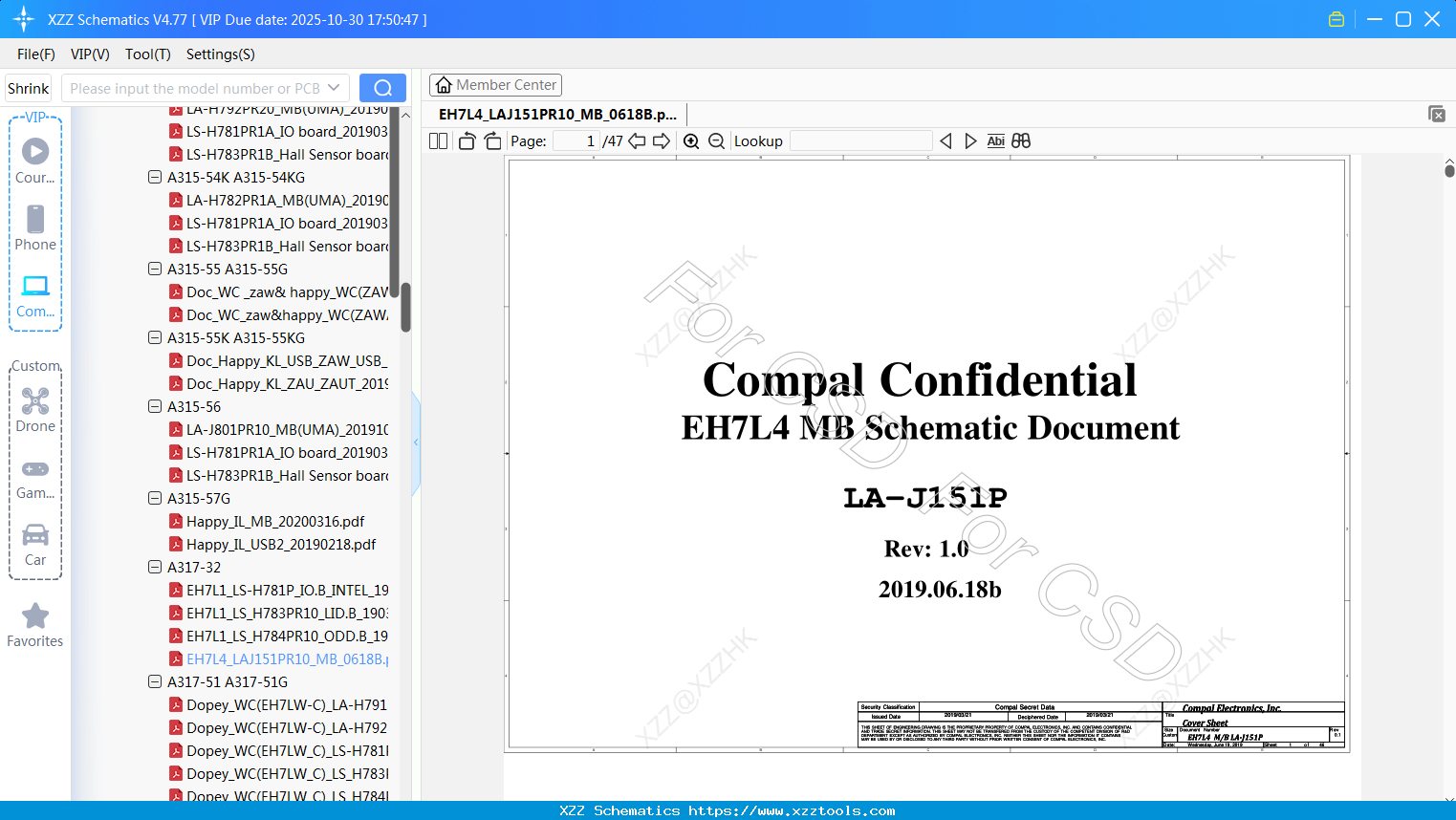1456x820 pixels.
Task: Open Happy_IL_USB2_20190218.pdf
Action: (x=272, y=545)
